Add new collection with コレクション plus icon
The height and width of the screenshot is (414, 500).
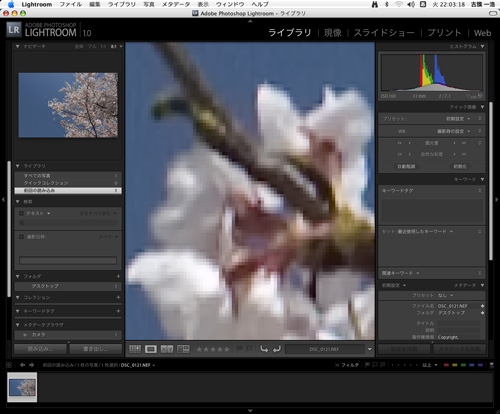tap(118, 297)
